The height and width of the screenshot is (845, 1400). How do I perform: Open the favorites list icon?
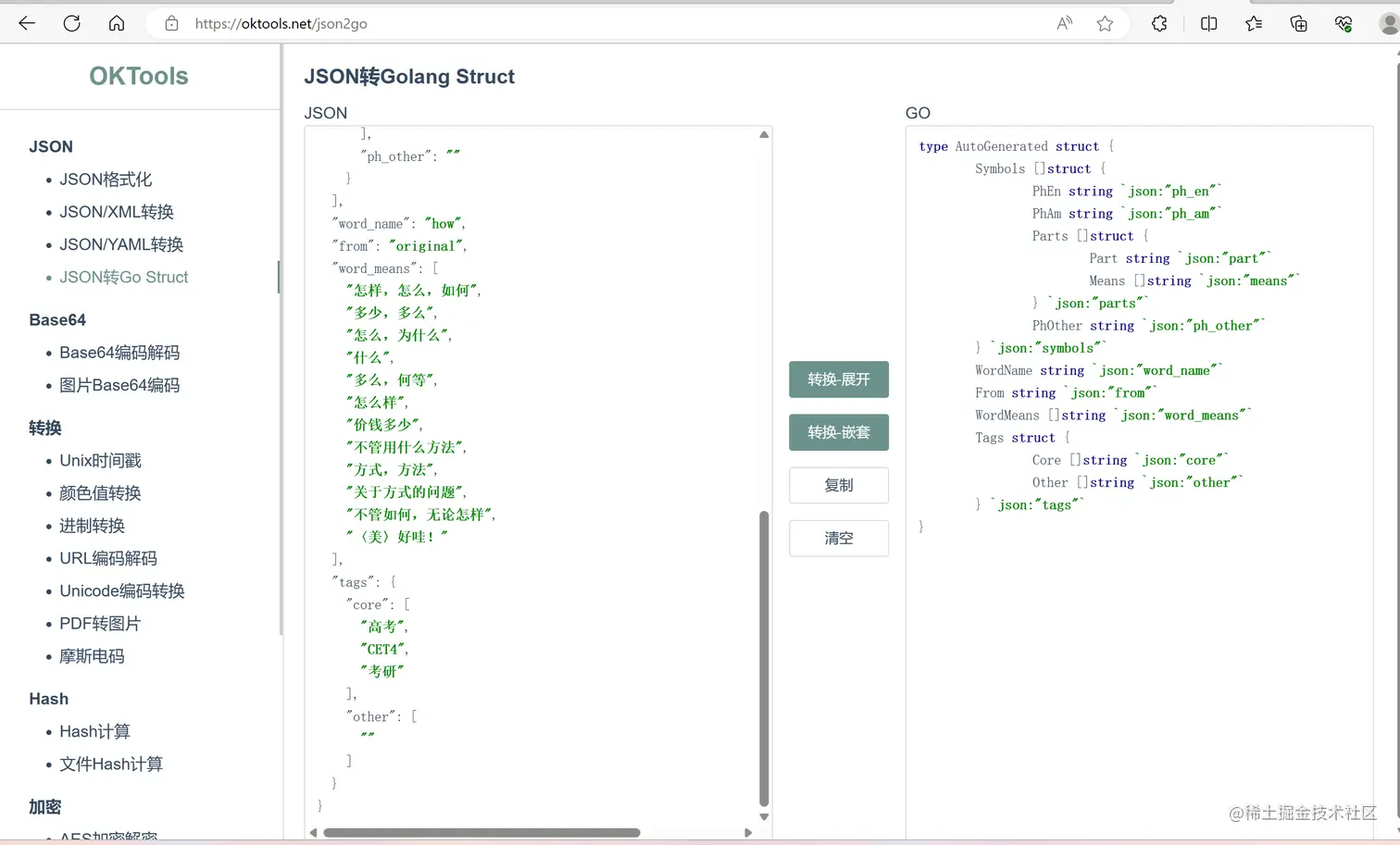click(x=1254, y=23)
